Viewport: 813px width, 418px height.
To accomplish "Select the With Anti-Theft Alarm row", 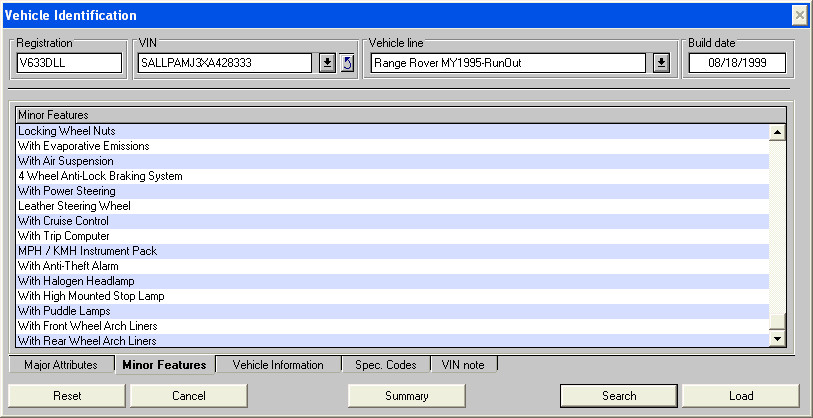I will pyautogui.click(x=393, y=267).
